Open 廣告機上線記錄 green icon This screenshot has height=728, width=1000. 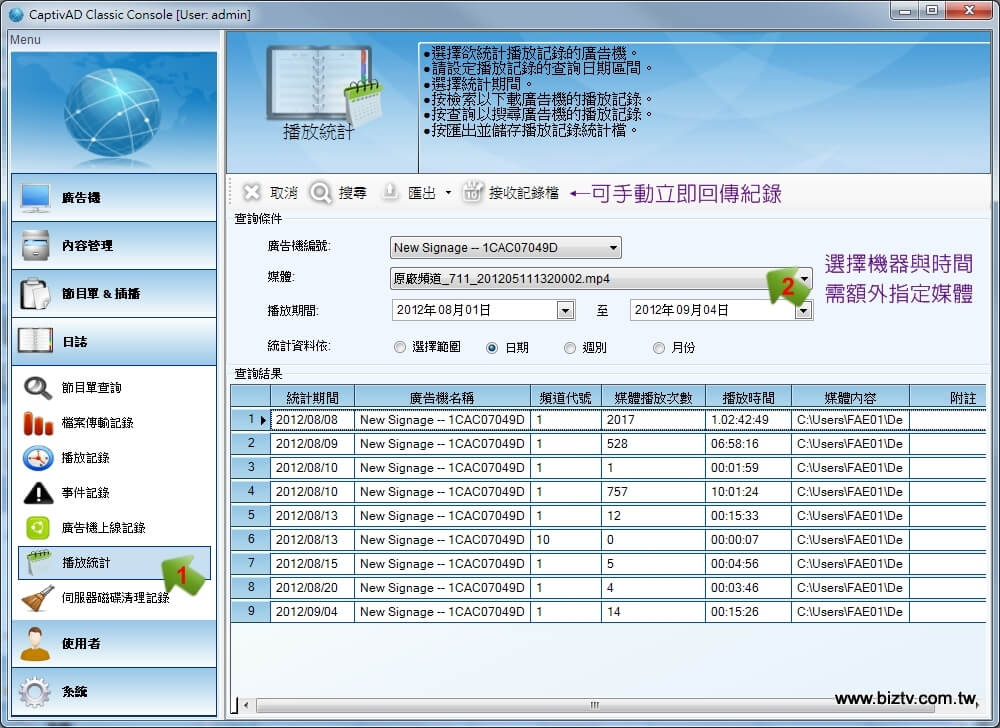[x=38, y=528]
